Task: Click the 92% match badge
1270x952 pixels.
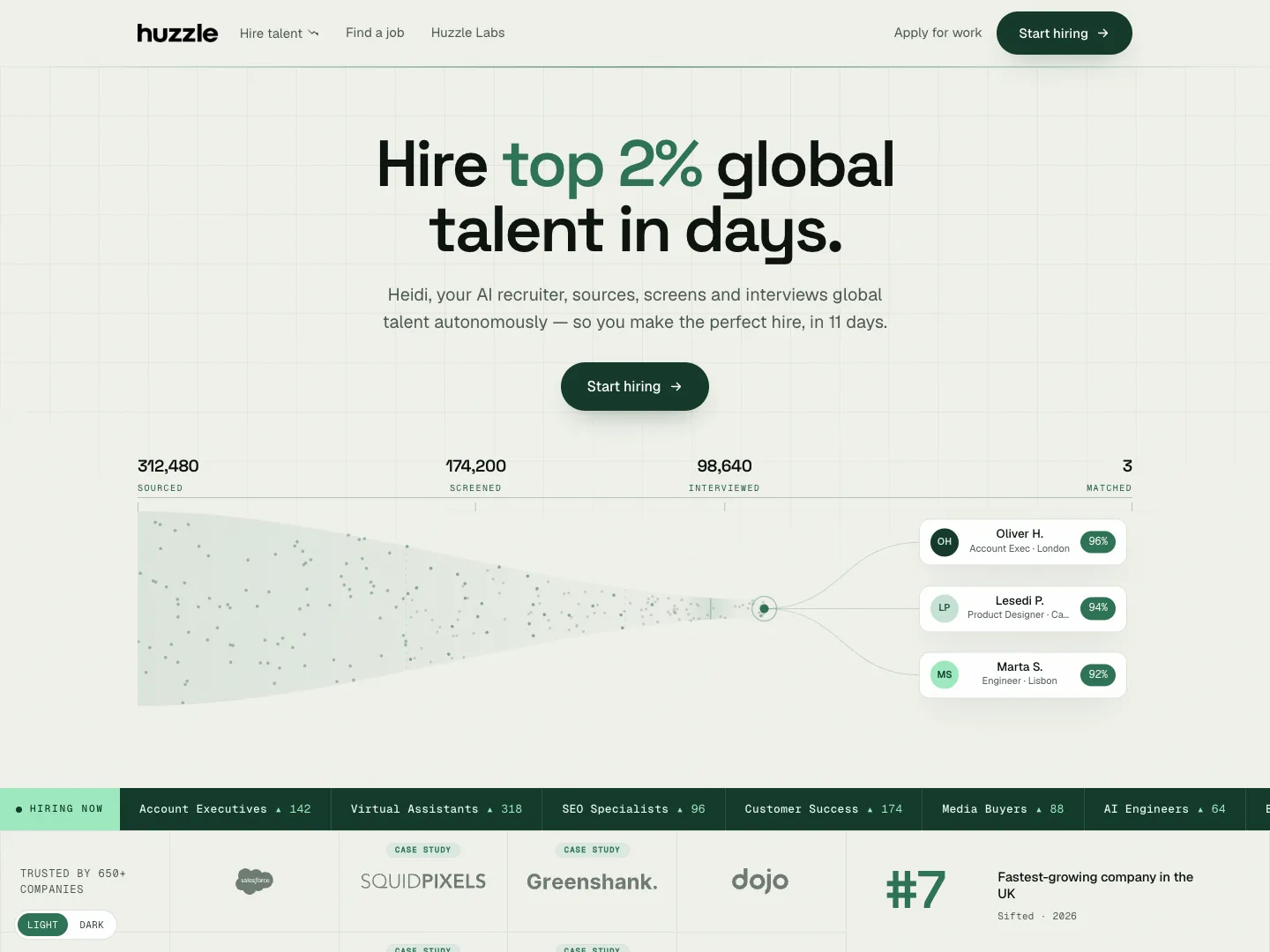Action: pyautogui.click(x=1098, y=674)
